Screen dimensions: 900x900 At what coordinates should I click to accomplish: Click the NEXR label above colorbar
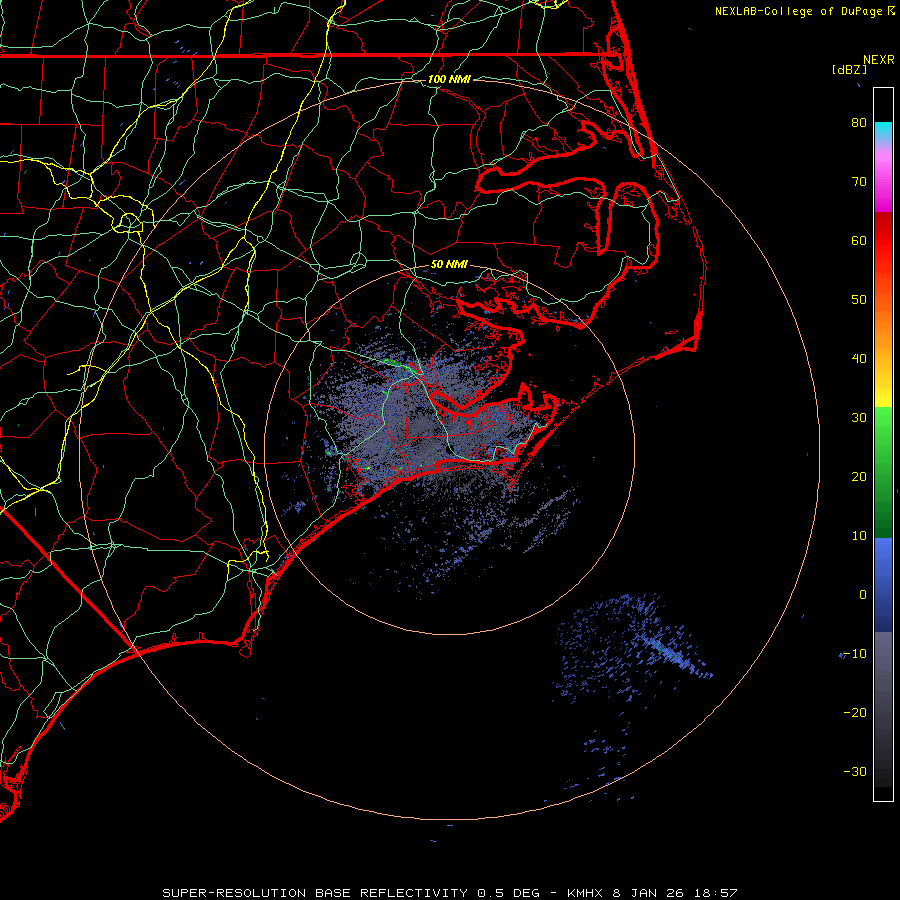879,60
